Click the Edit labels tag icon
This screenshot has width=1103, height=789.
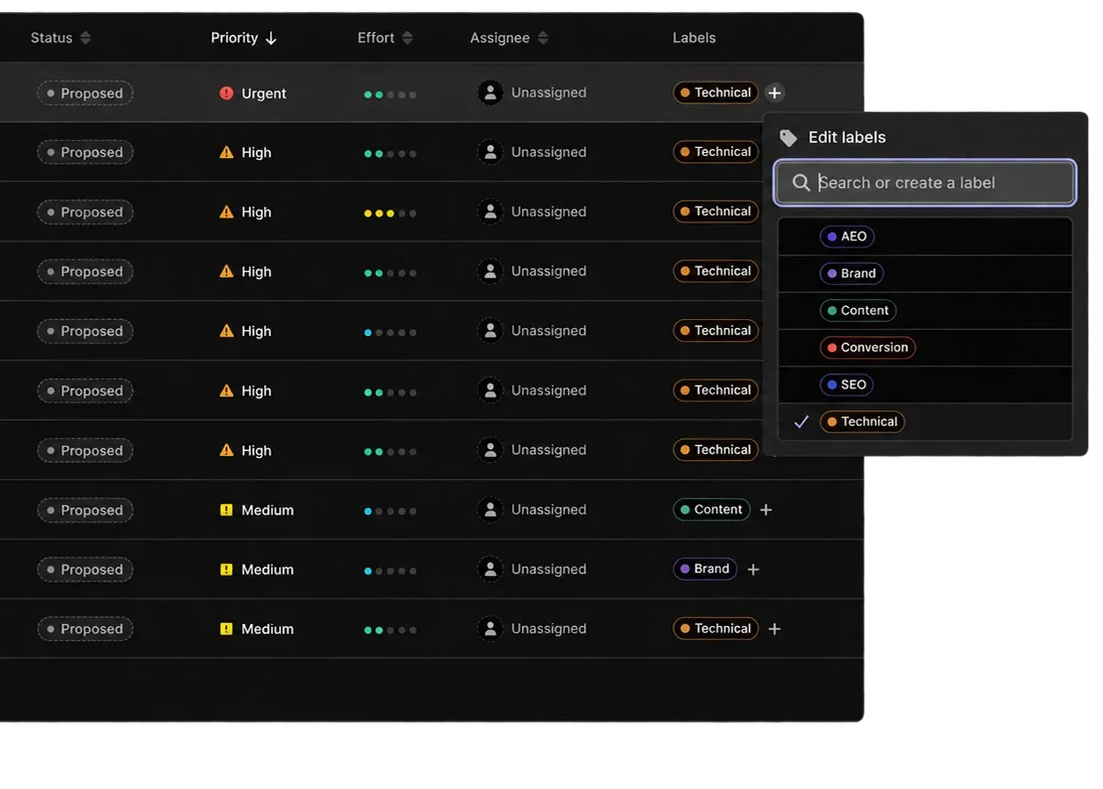point(788,138)
